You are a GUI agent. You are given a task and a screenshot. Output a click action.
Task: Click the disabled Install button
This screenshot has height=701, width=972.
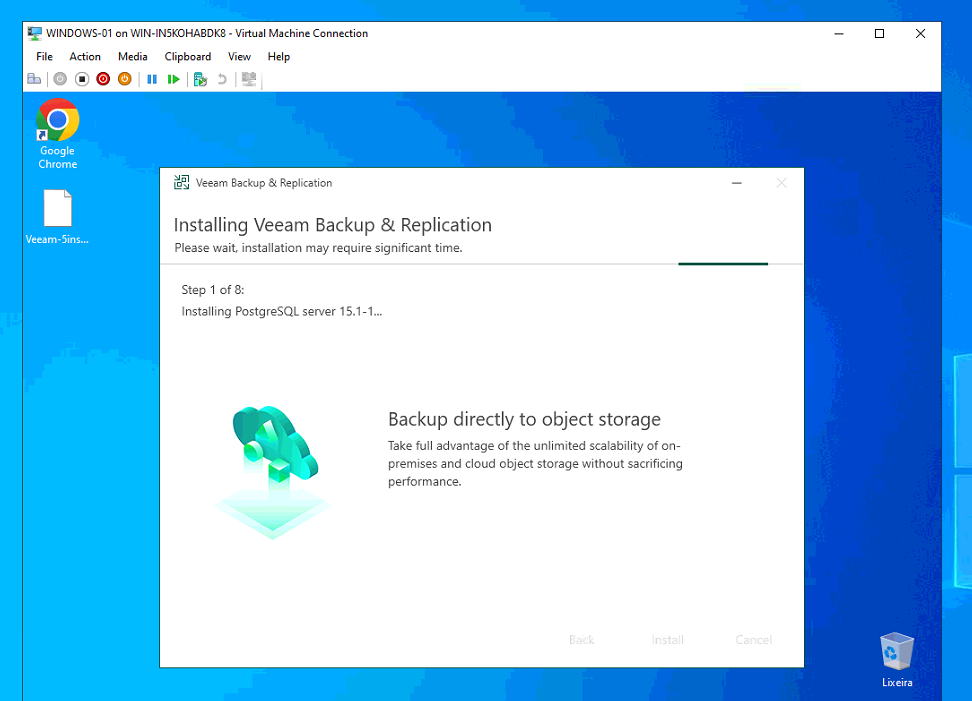coord(668,640)
